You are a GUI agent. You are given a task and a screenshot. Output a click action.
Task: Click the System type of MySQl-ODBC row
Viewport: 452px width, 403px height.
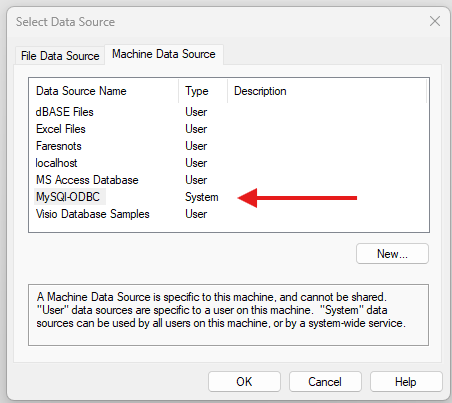[202, 197]
